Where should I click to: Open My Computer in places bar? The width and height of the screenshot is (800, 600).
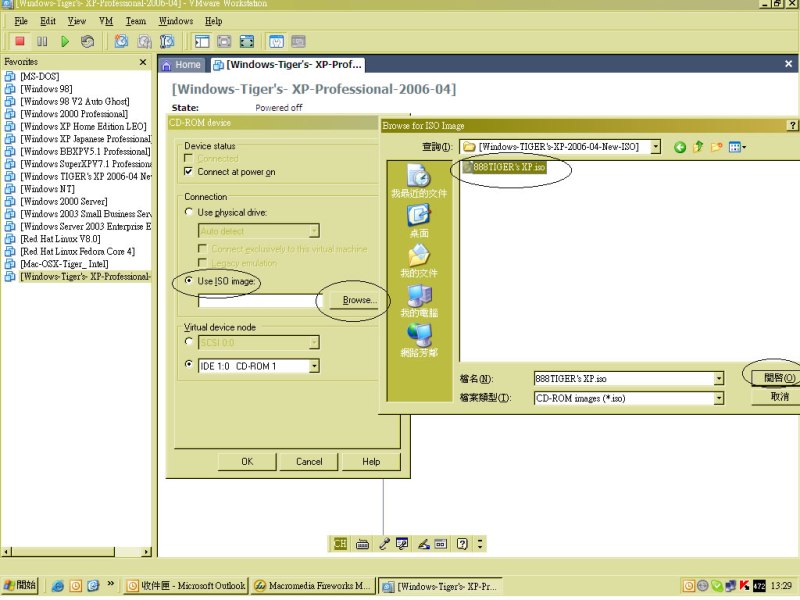point(419,301)
